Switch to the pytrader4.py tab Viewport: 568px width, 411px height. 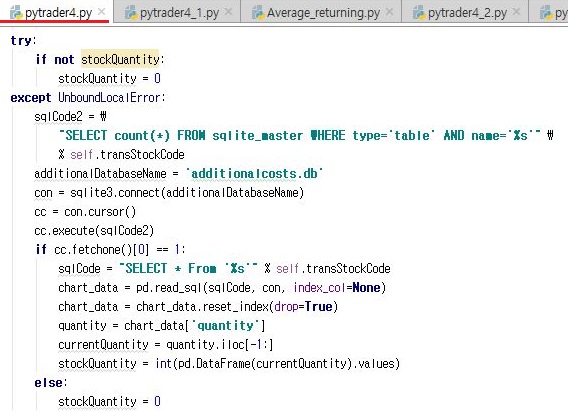58,13
